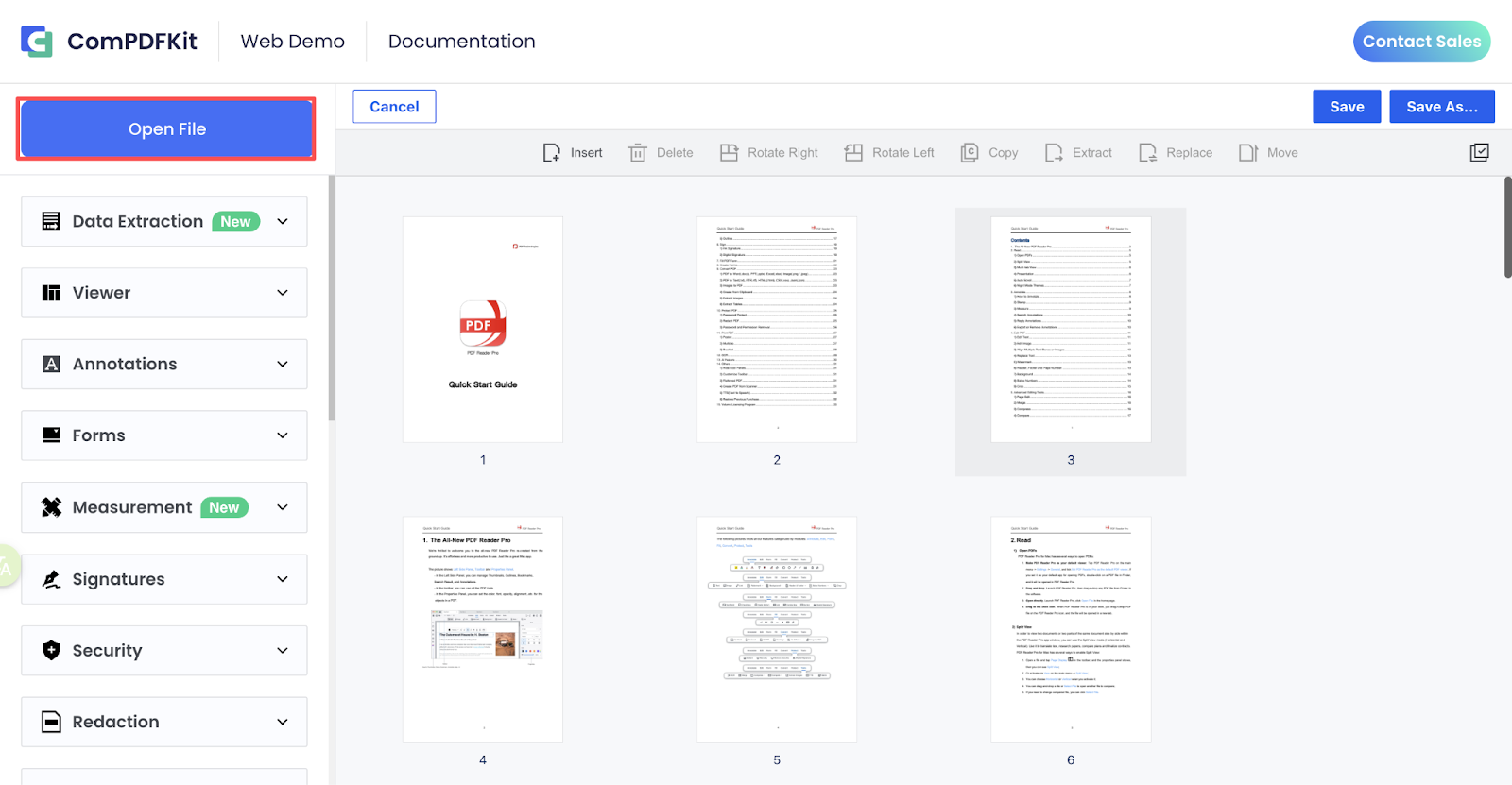
Task: Expand the Security section chevron
Action: coord(283,651)
